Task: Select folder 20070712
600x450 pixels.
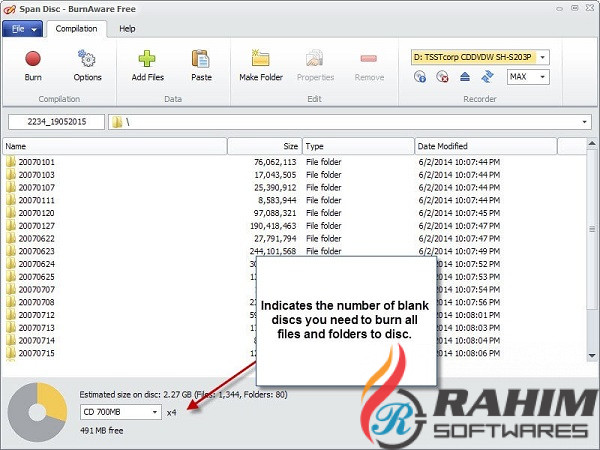Action: 36,315
